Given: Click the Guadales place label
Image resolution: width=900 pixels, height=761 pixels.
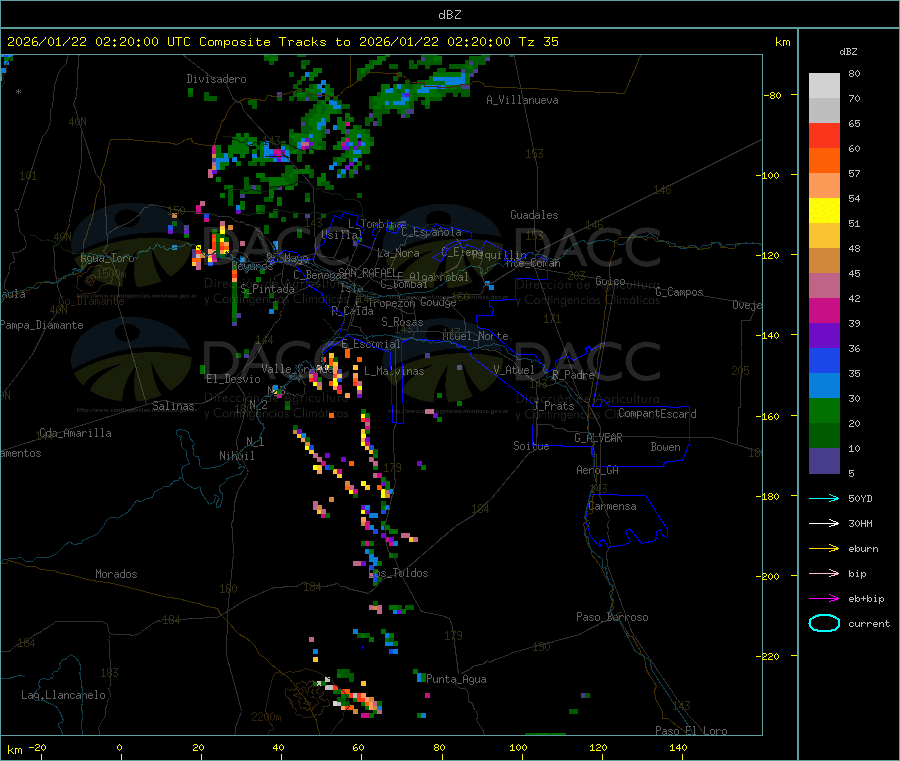Looking at the screenshot, I should pos(534,215).
